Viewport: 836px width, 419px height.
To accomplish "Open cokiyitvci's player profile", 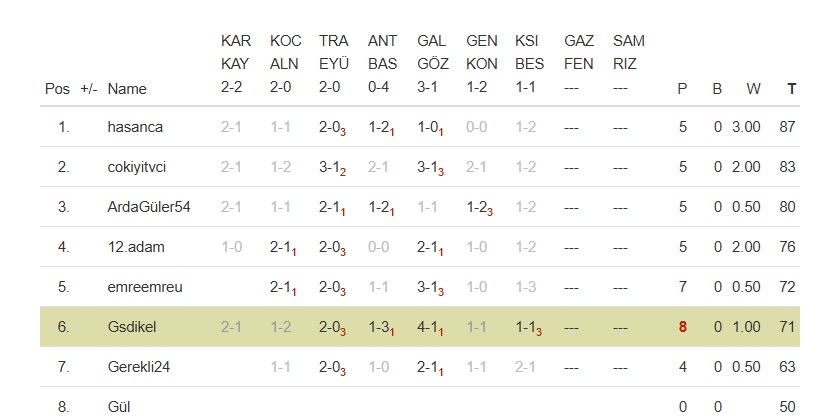I will click(x=141, y=167).
